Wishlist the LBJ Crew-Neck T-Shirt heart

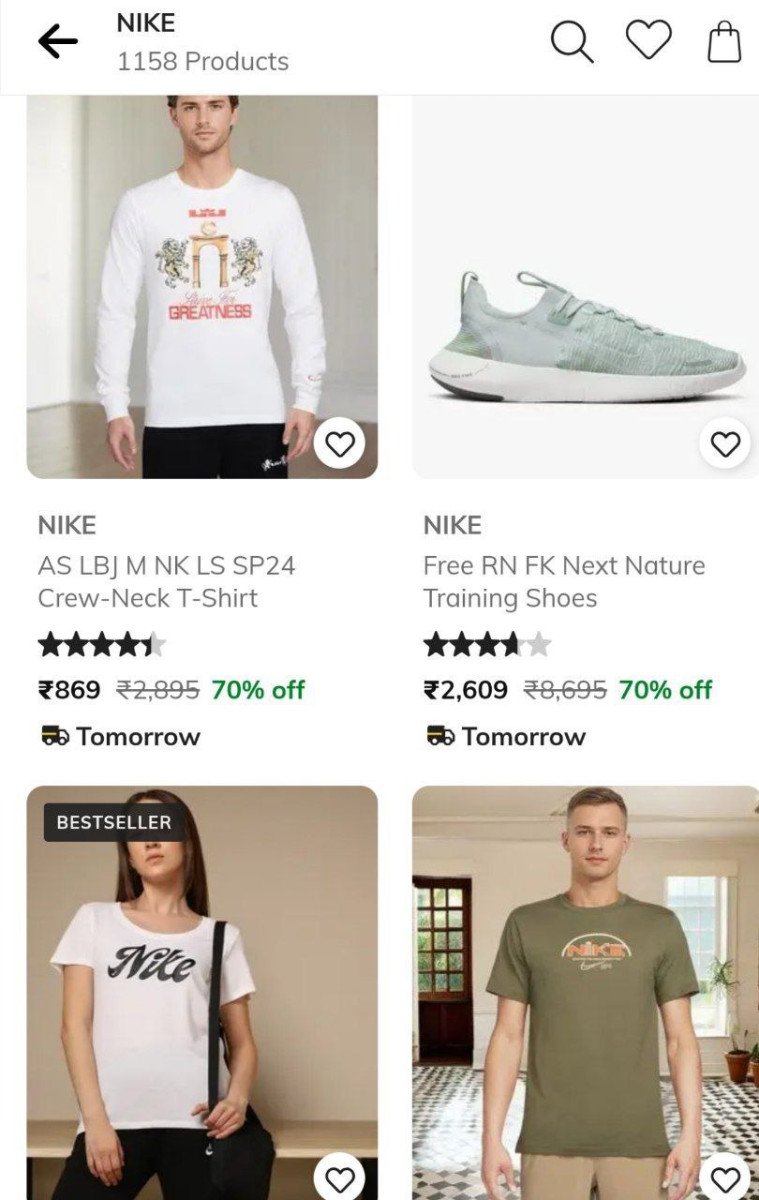(340, 444)
